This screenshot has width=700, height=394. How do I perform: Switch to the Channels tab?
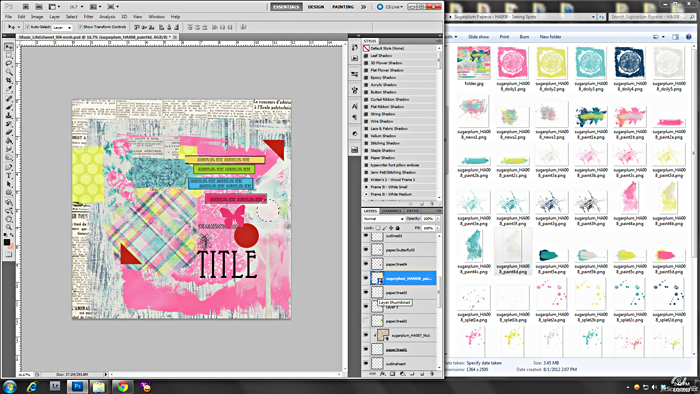392,211
